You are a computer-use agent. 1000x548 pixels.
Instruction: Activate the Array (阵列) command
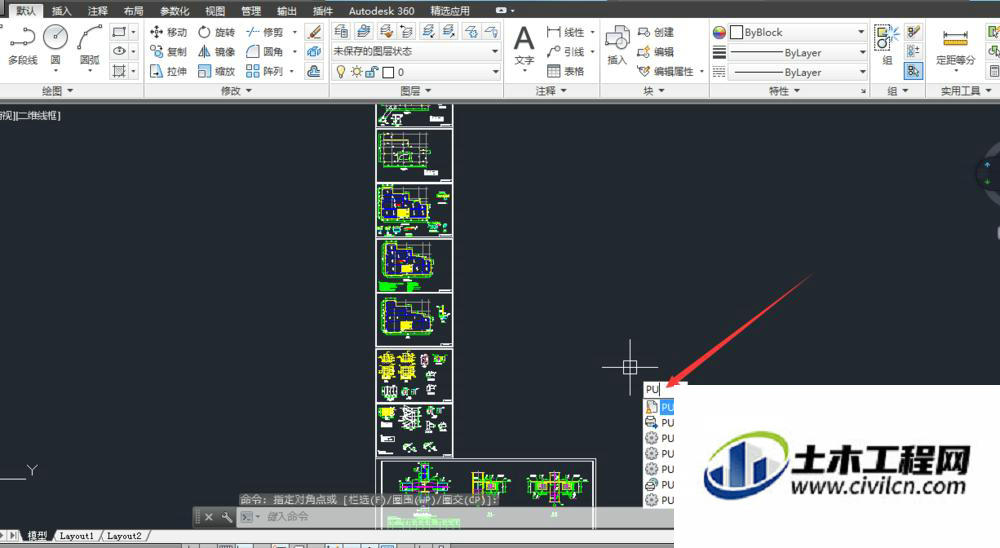click(265, 71)
